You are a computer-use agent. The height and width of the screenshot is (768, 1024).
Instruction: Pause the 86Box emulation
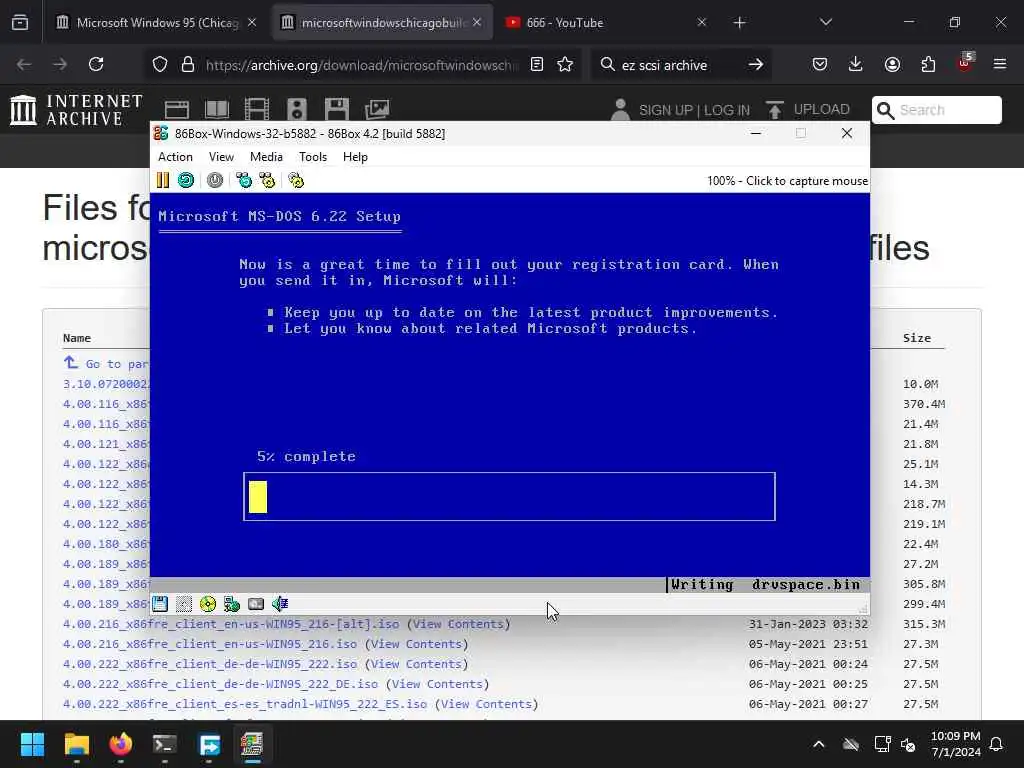coord(163,180)
